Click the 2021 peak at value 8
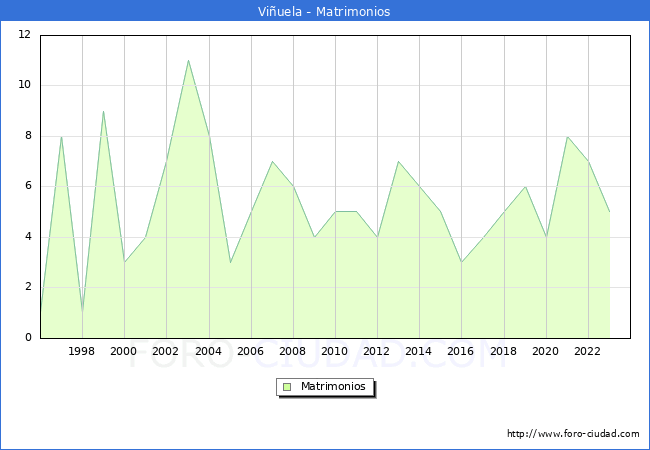This screenshot has width=650, height=450. click(x=568, y=136)
